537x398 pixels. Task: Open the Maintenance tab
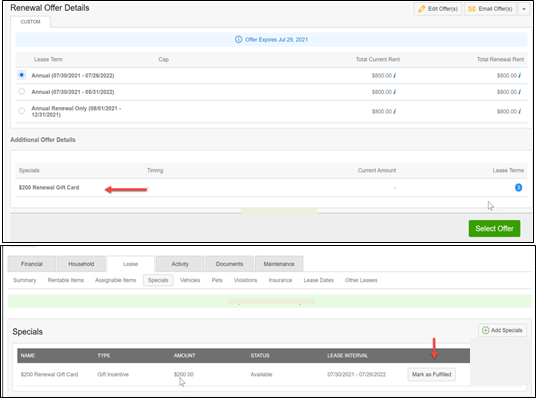[x=279, y=264]
